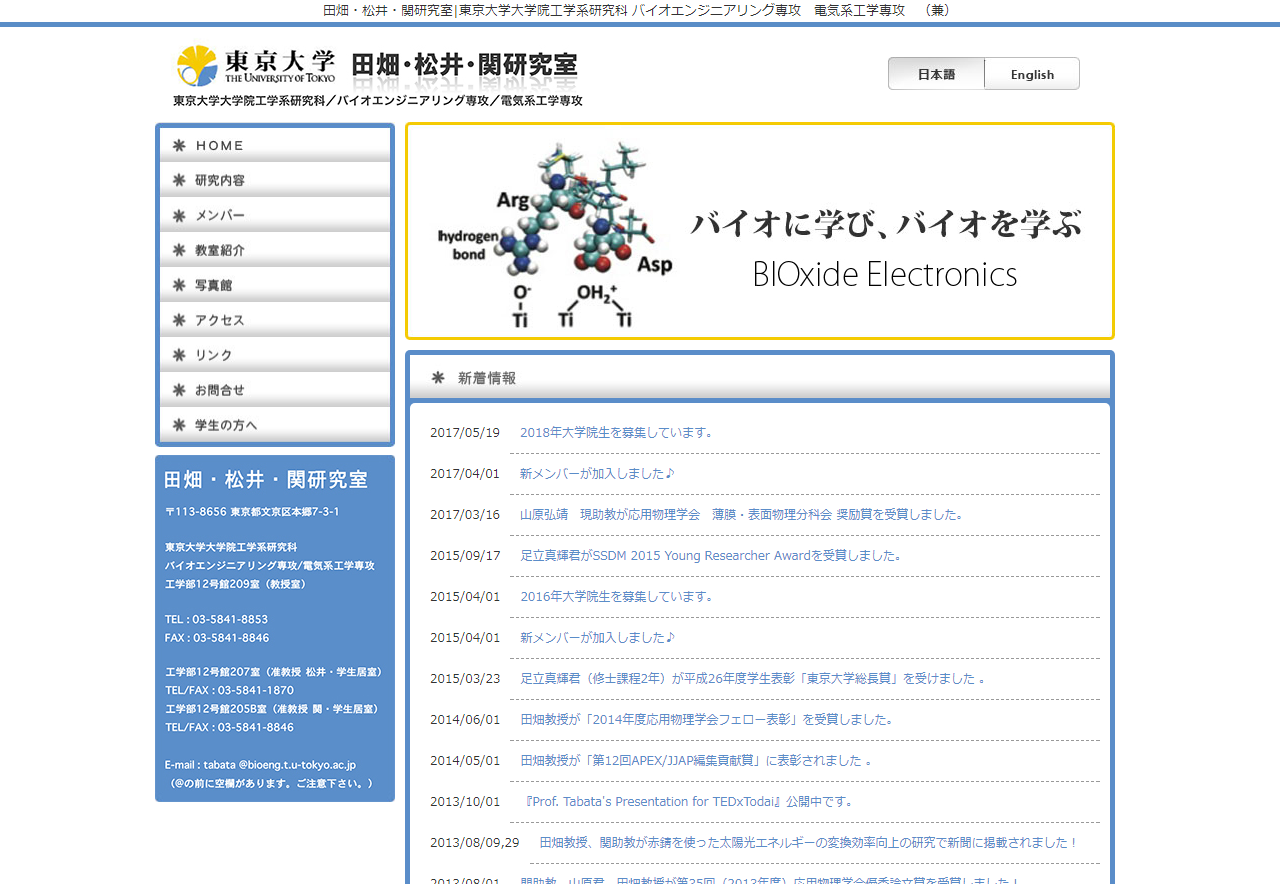Open Prof. Tabata's TEDxTodai presentation link
Image resolution: width=1280 pixels, height=884 pixels.
(689, 802)
